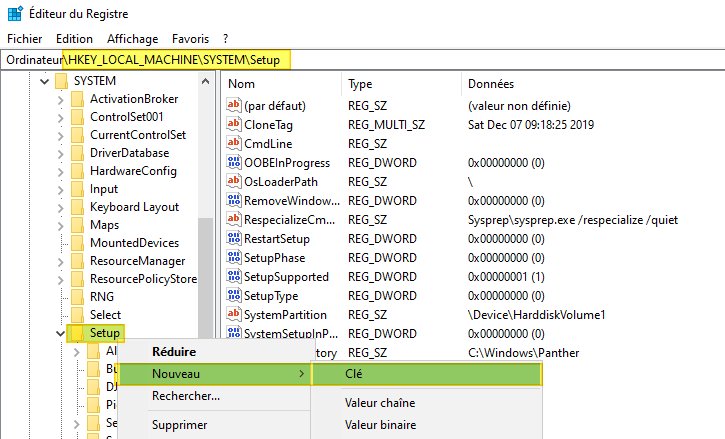Click the SetupType DWORD icon

(x=233, y=294)
